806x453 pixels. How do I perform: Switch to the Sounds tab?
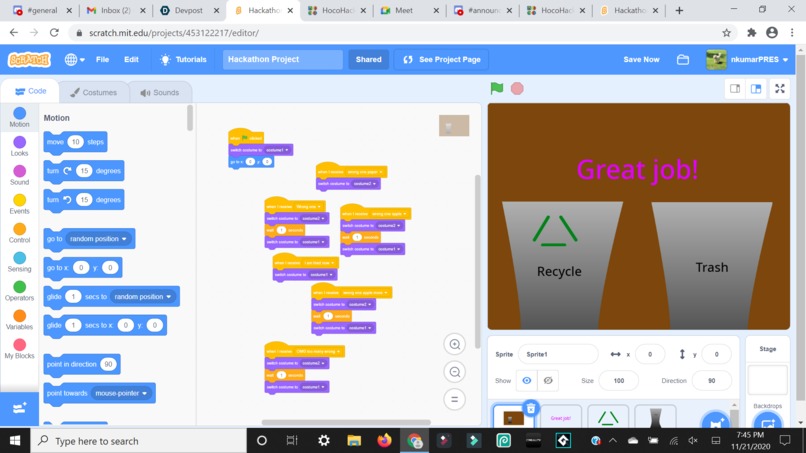(x=160, y=93)
